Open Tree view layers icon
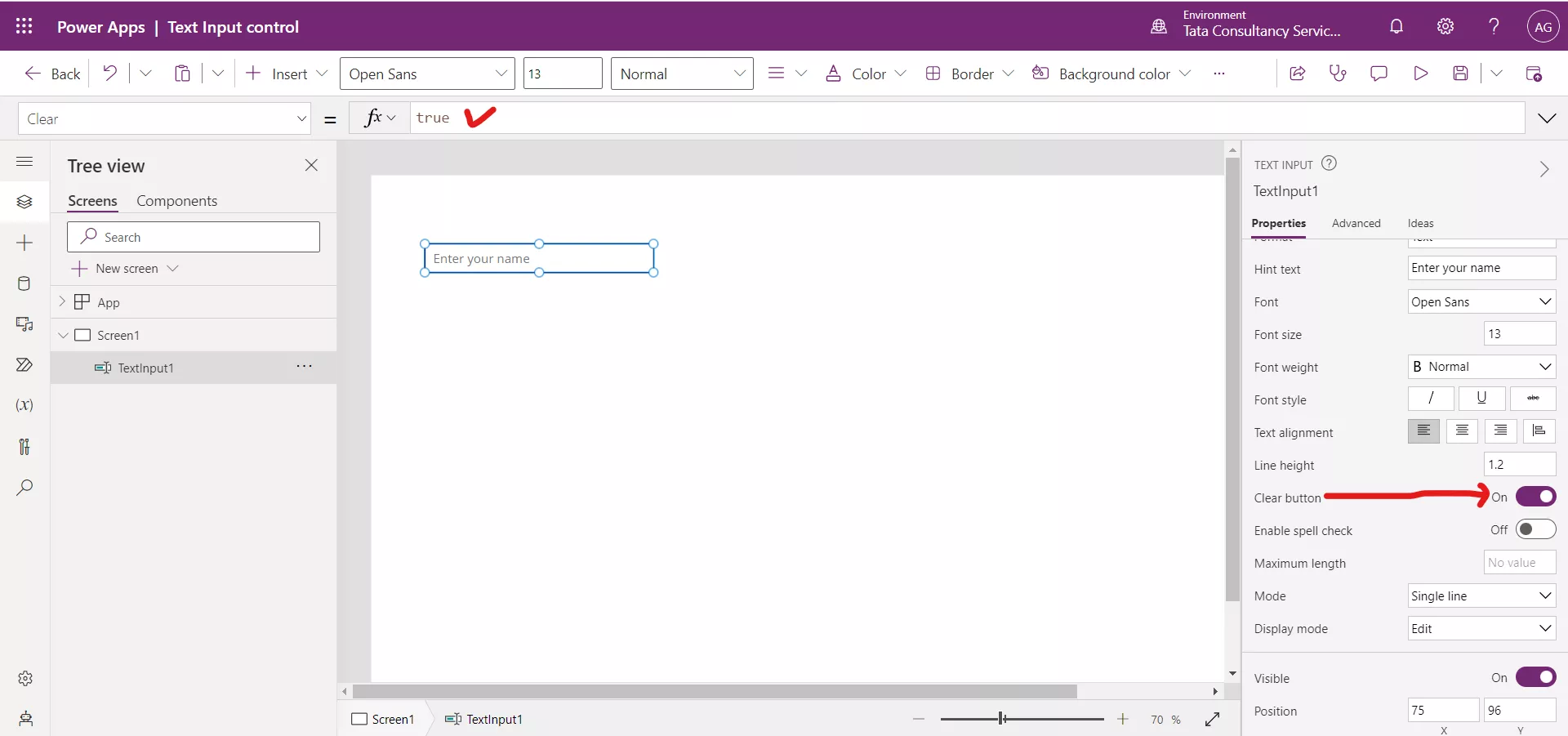The width and height of the screenshot is (1568, 736). 24,202
